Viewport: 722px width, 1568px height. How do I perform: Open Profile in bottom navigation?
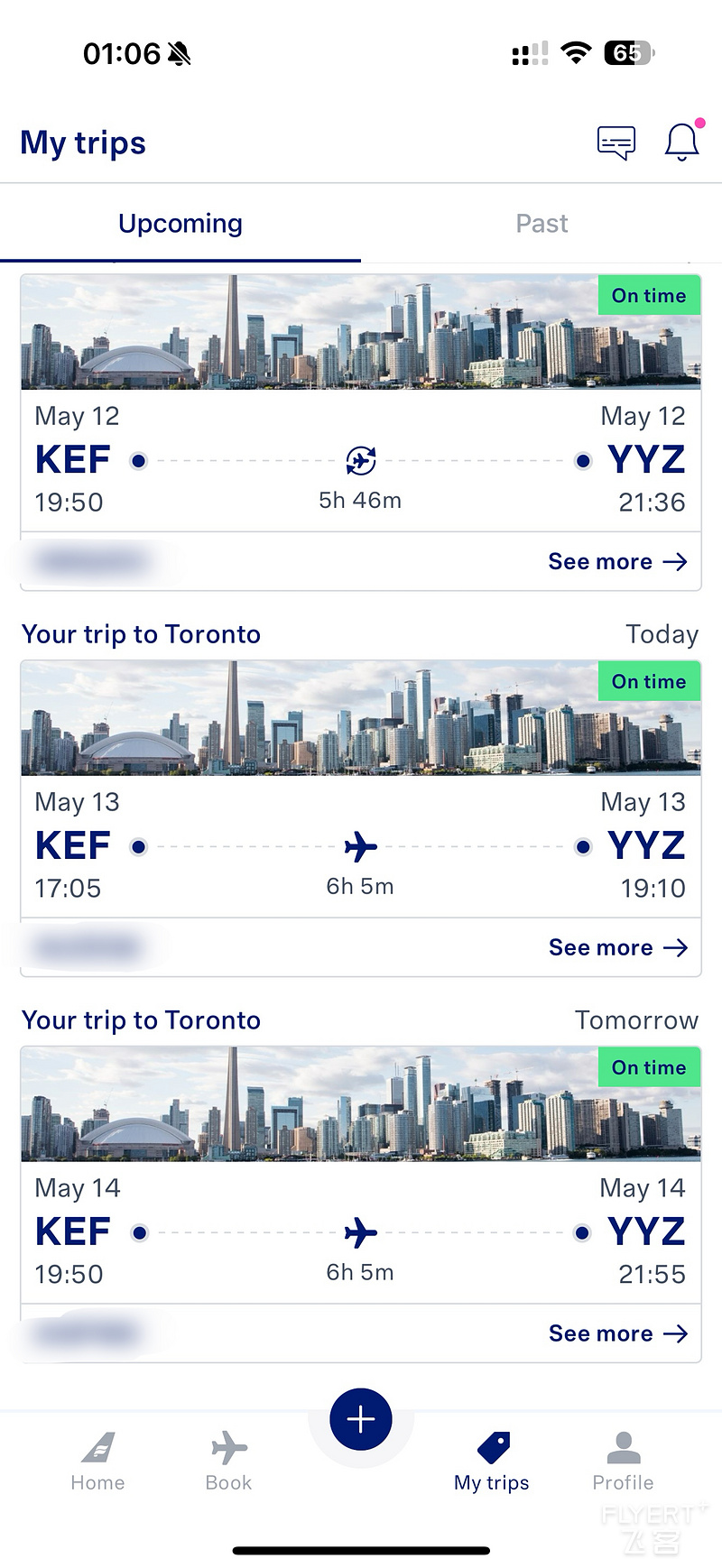[x=623, y=1462]
